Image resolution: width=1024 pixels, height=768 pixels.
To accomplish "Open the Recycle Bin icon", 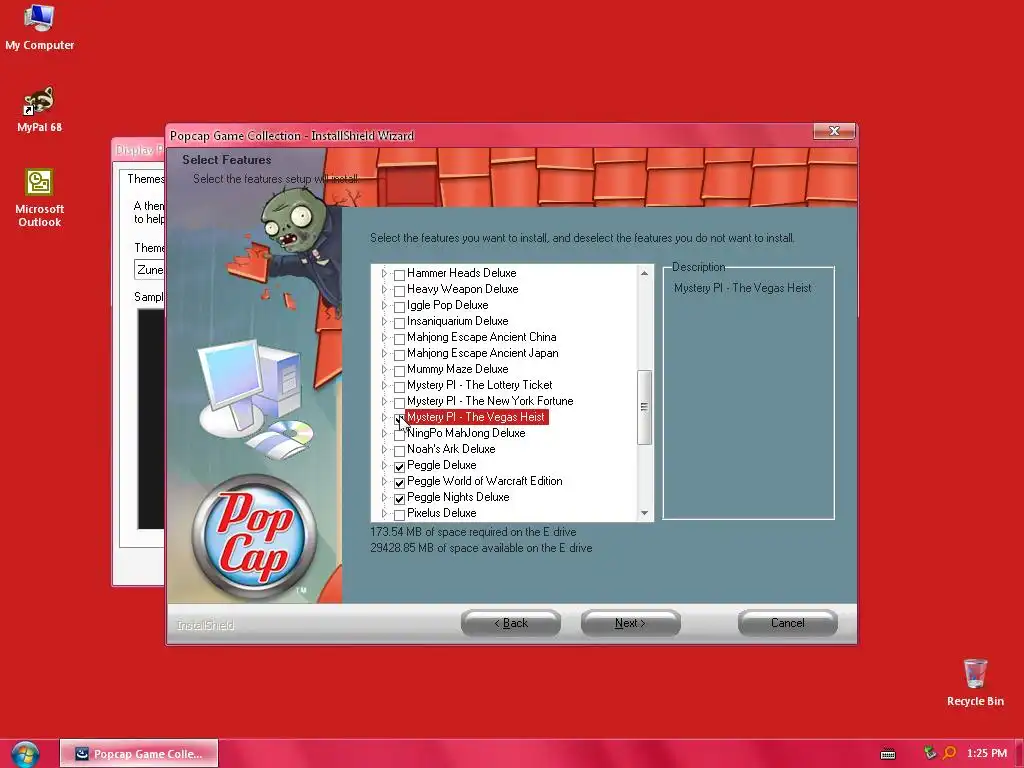I will coord(975,682).
